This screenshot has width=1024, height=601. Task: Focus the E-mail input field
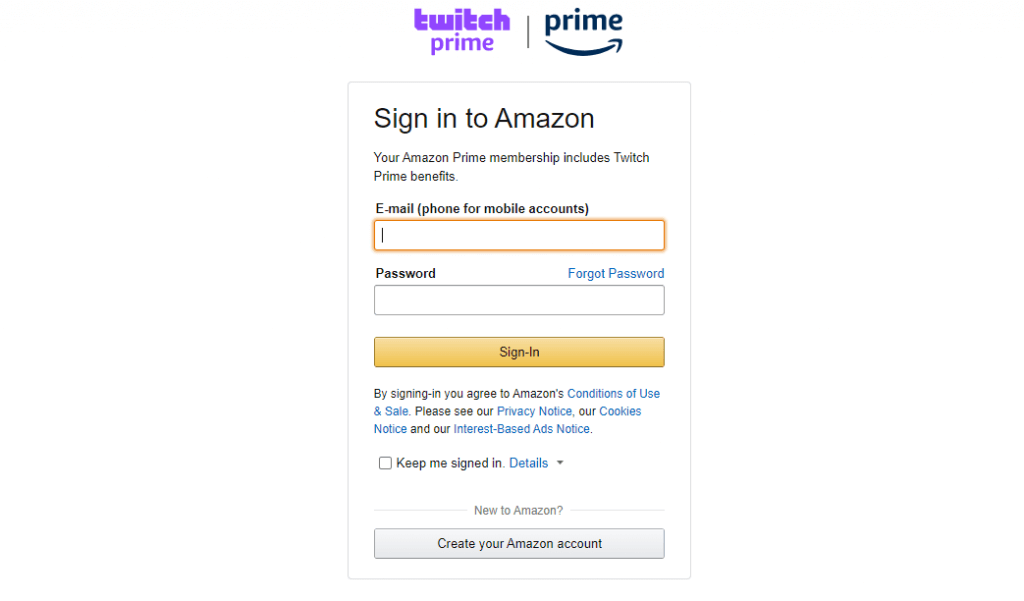pyautogui.click(x=519, y=235)
